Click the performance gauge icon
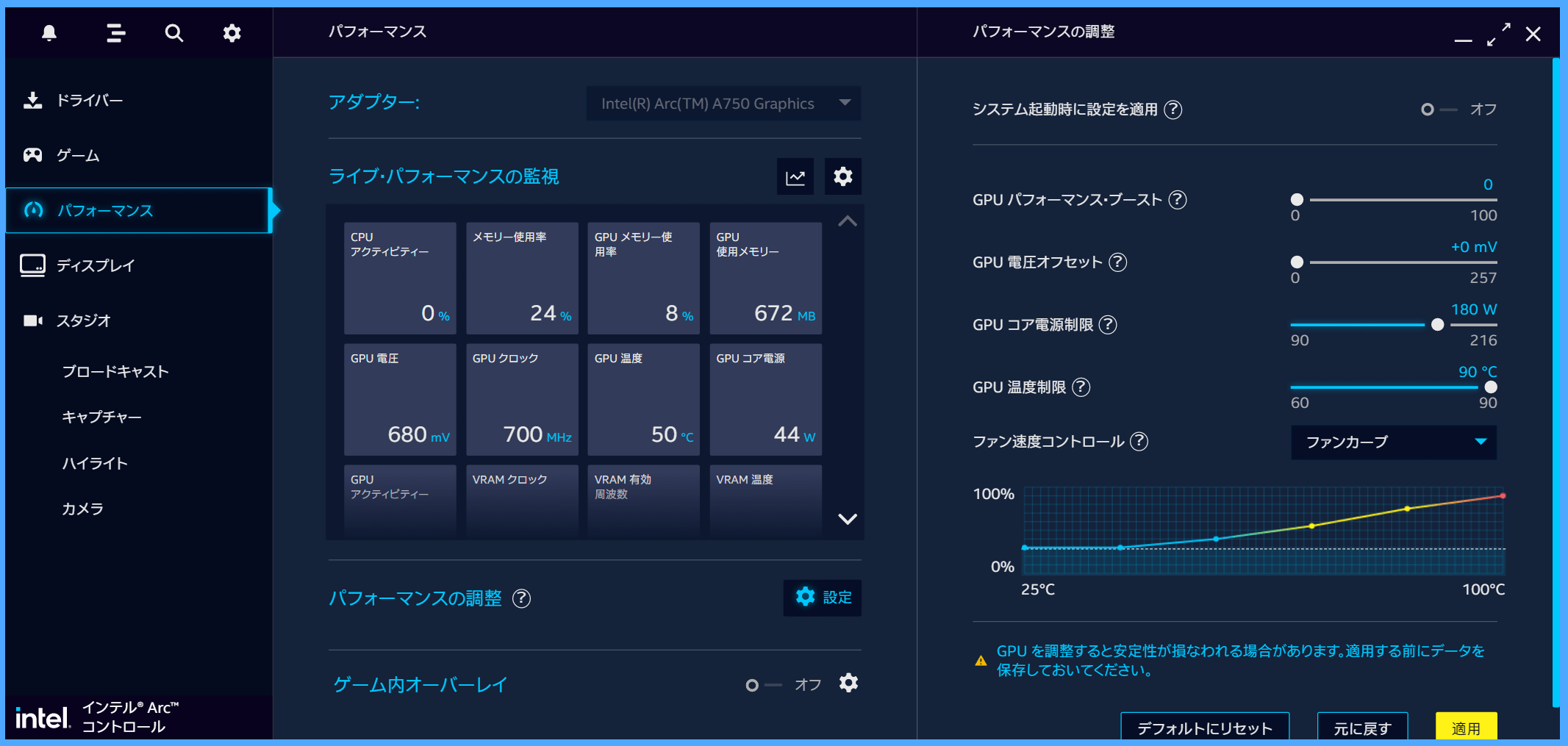 point(33,210)
